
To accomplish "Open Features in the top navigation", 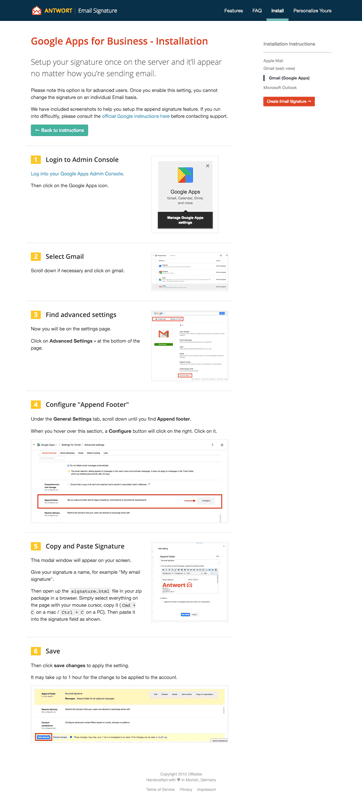I will coord(234,10).
